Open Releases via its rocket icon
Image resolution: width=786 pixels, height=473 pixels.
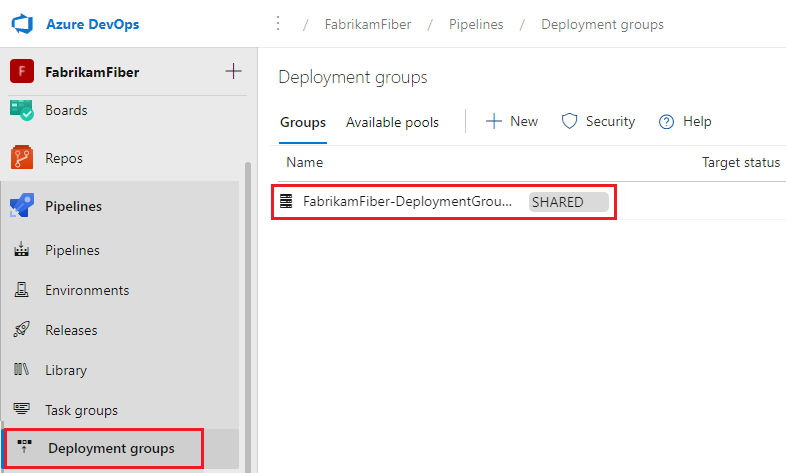click(22, 330)
